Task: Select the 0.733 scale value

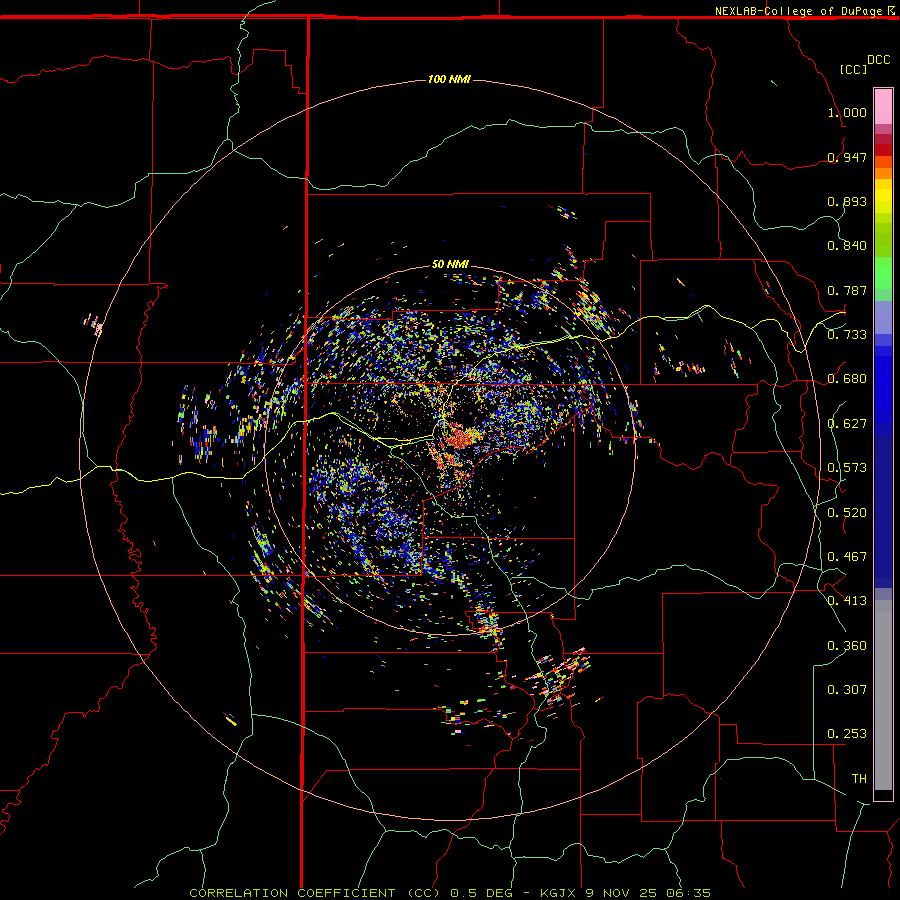Action: pyautogui.click(x=847, y=335)
